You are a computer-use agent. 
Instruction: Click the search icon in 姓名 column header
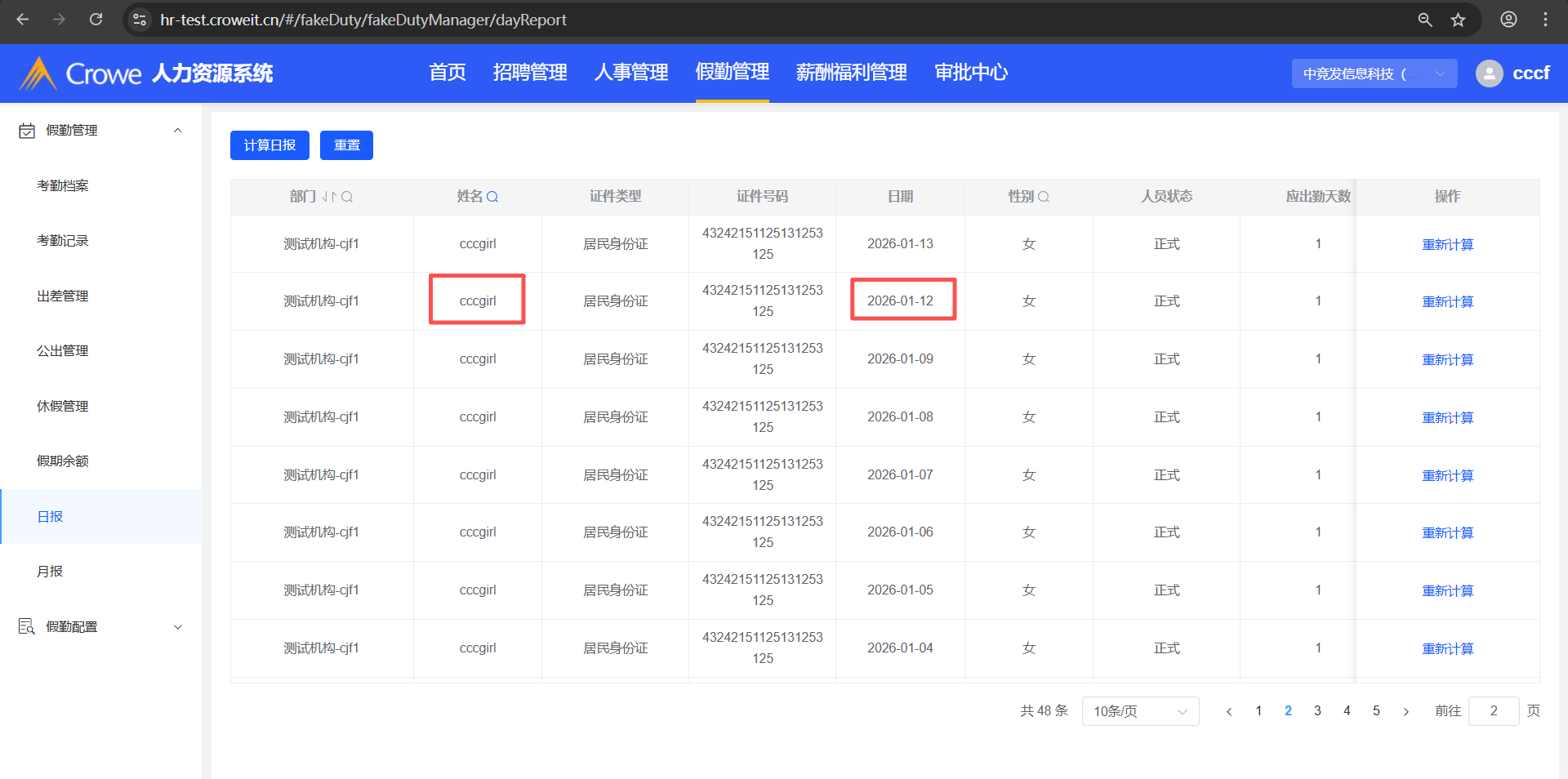click(492, 197)
